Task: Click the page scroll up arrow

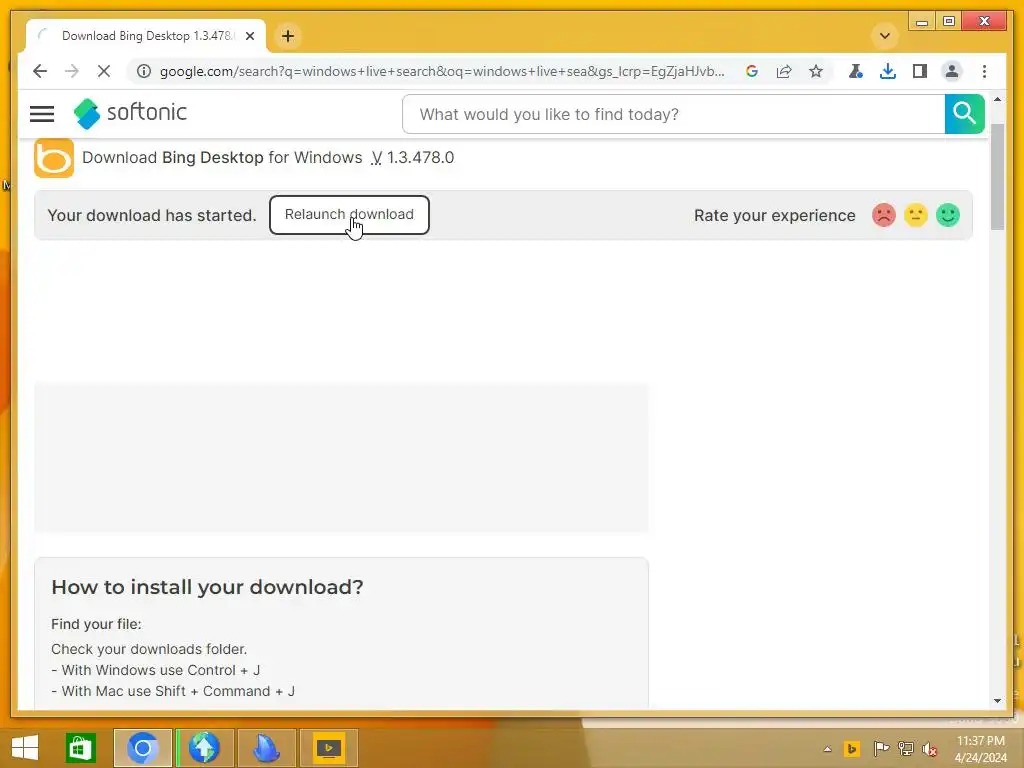Action: click(x=997, y=99)
